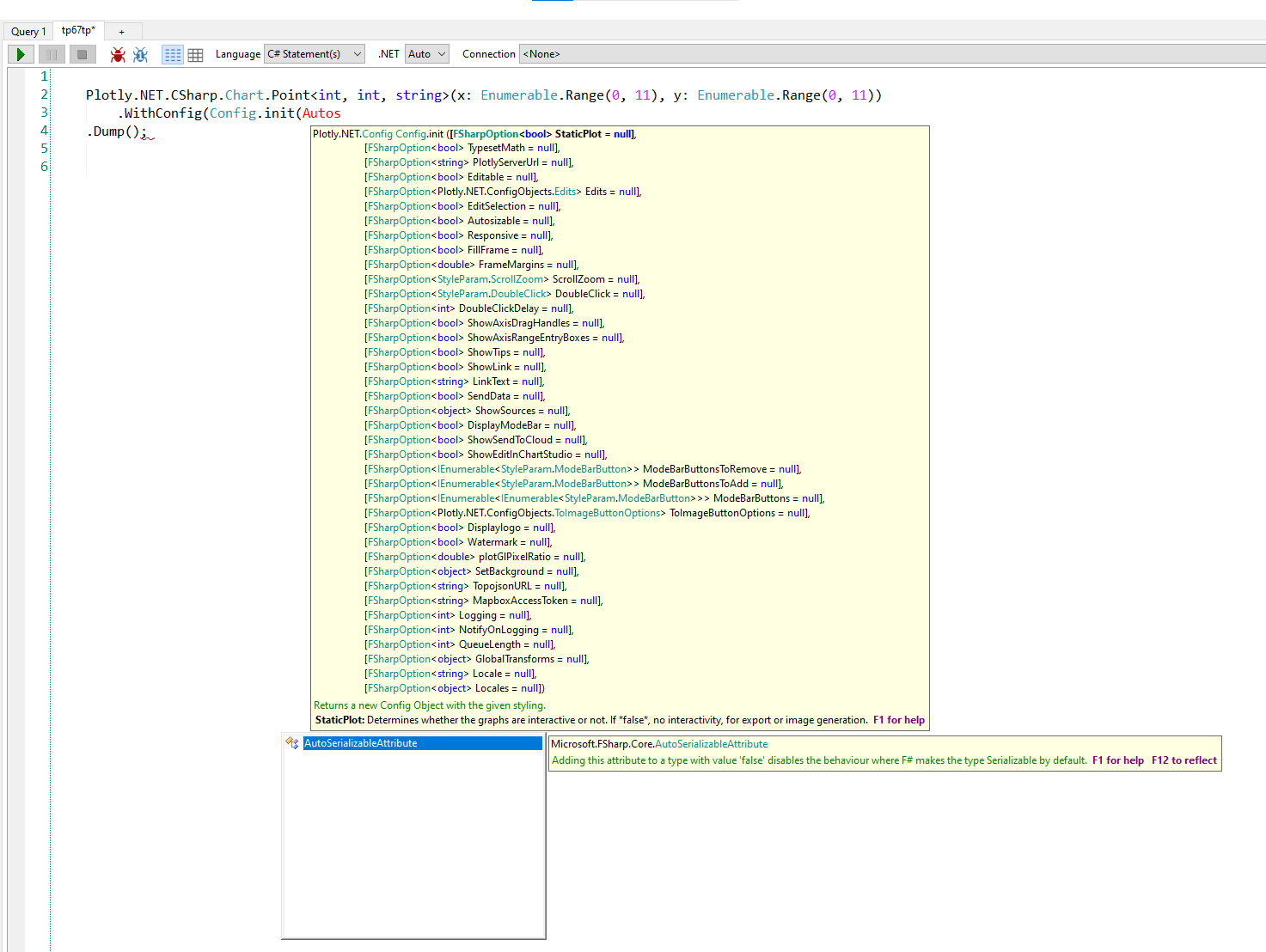Click 'Microsoft.FSharp.Core.AutoSerializableAttribute' tooltip title
This screenshot has width=1266, height=952.
tap(659, 744)
